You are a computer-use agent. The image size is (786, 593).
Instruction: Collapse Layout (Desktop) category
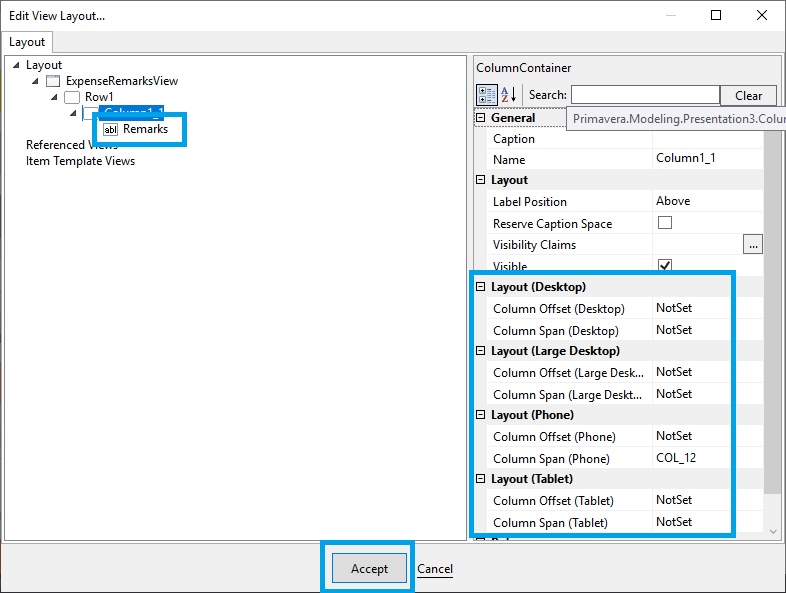[x=480, y=286]
